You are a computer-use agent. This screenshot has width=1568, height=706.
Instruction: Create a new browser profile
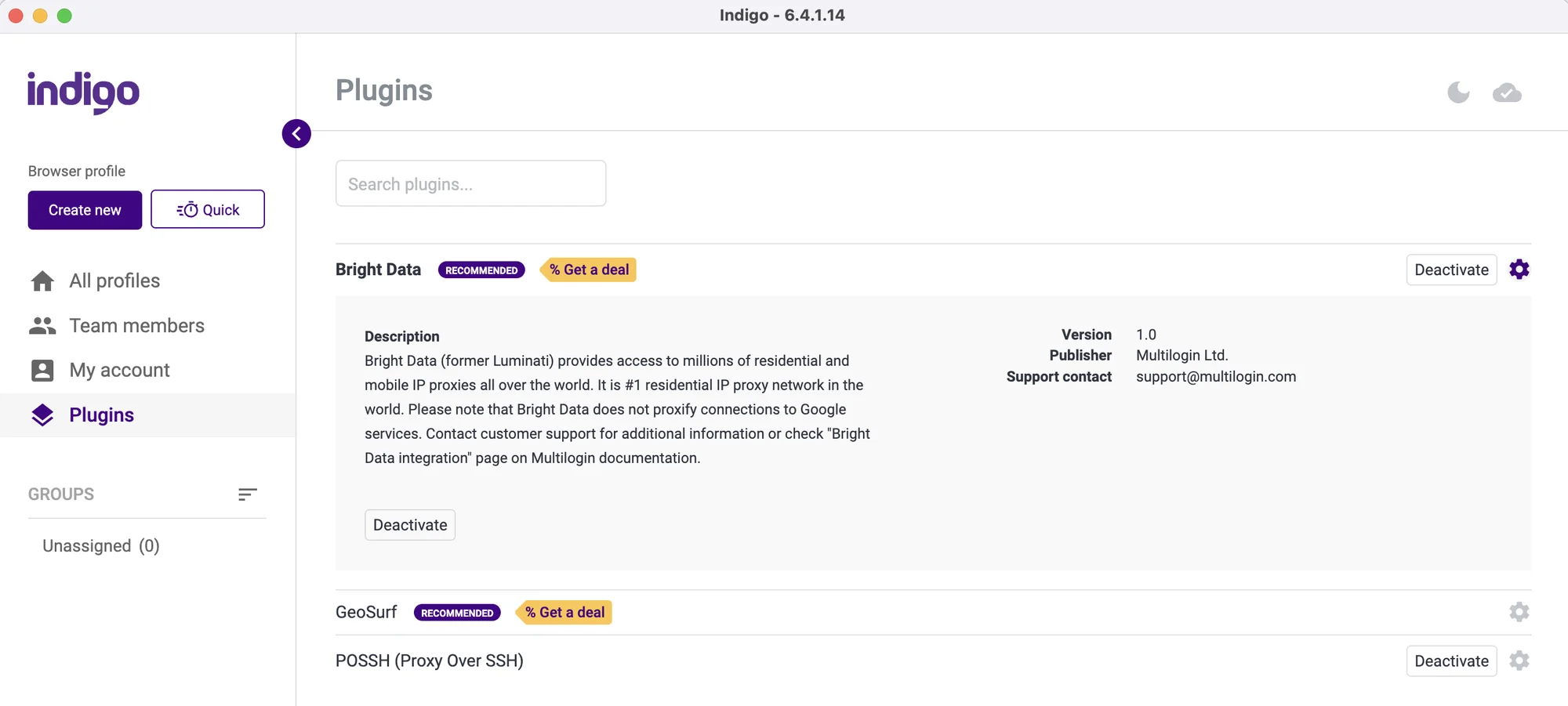point(85,210)
